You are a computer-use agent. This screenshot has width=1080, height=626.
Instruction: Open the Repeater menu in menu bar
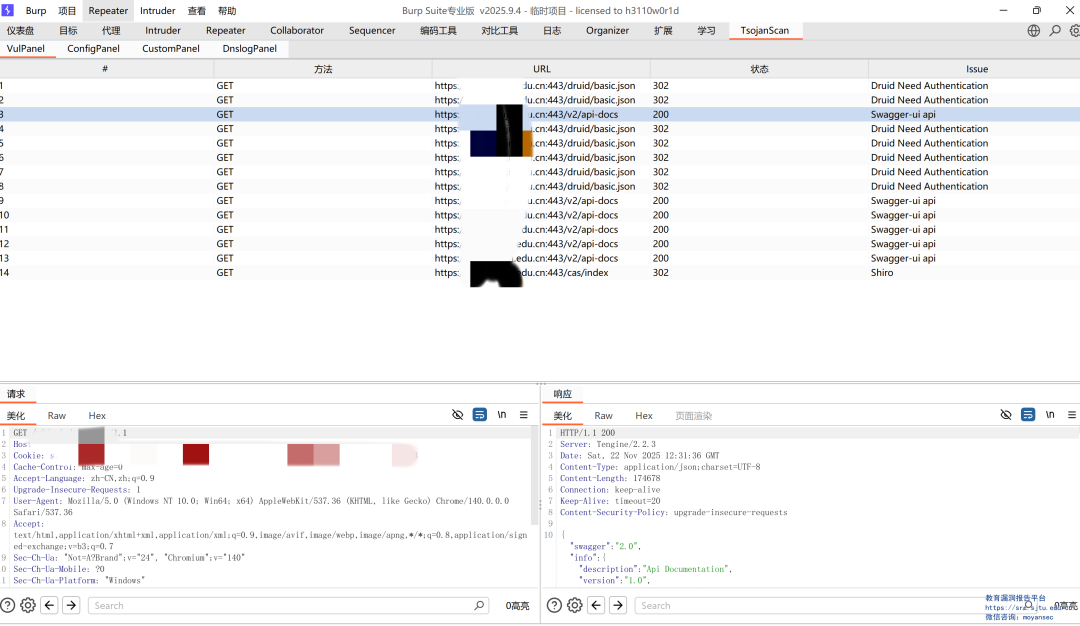point(108,11)
